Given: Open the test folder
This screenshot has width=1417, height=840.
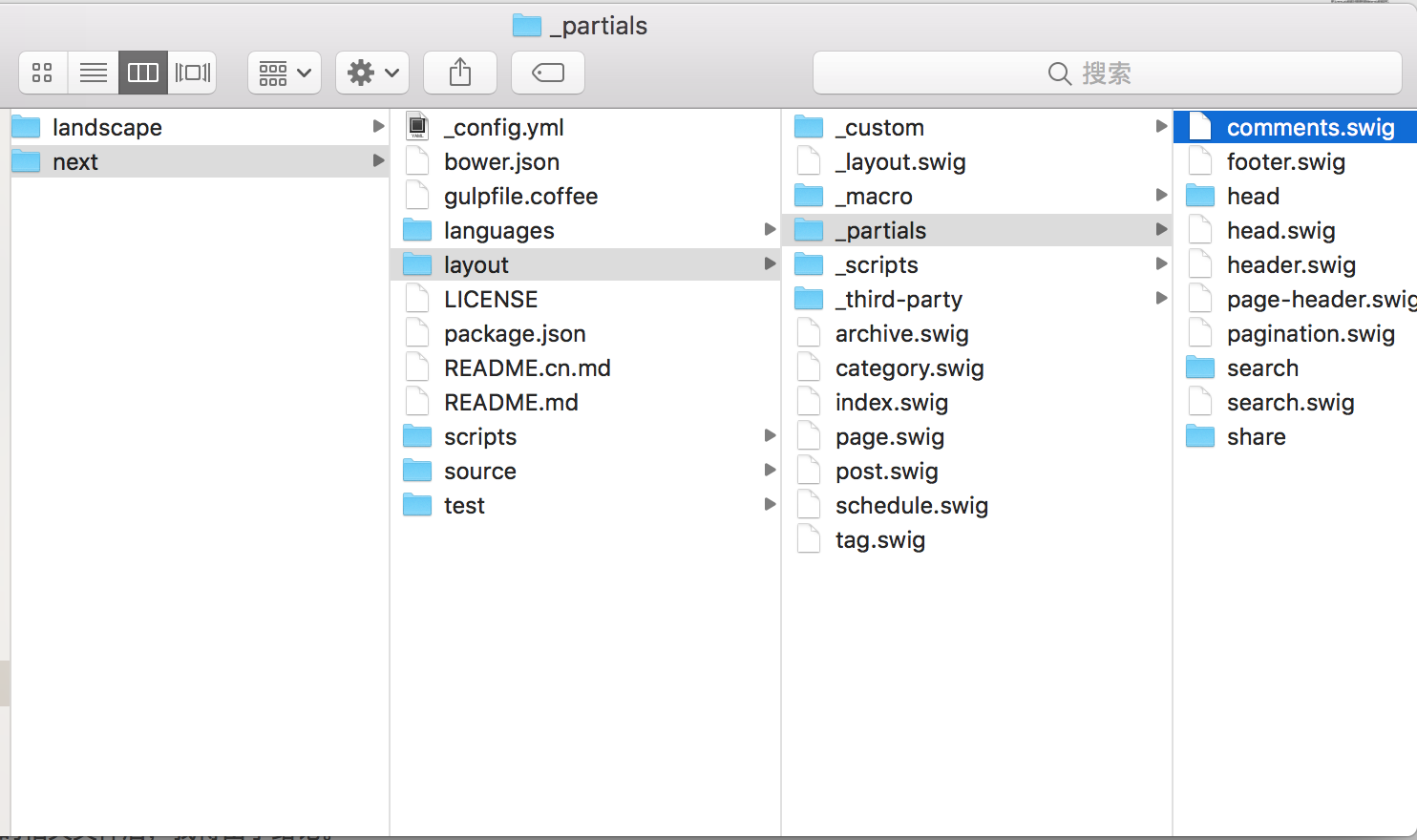Looking at the screenshot, I should click(x=585, y=505).
